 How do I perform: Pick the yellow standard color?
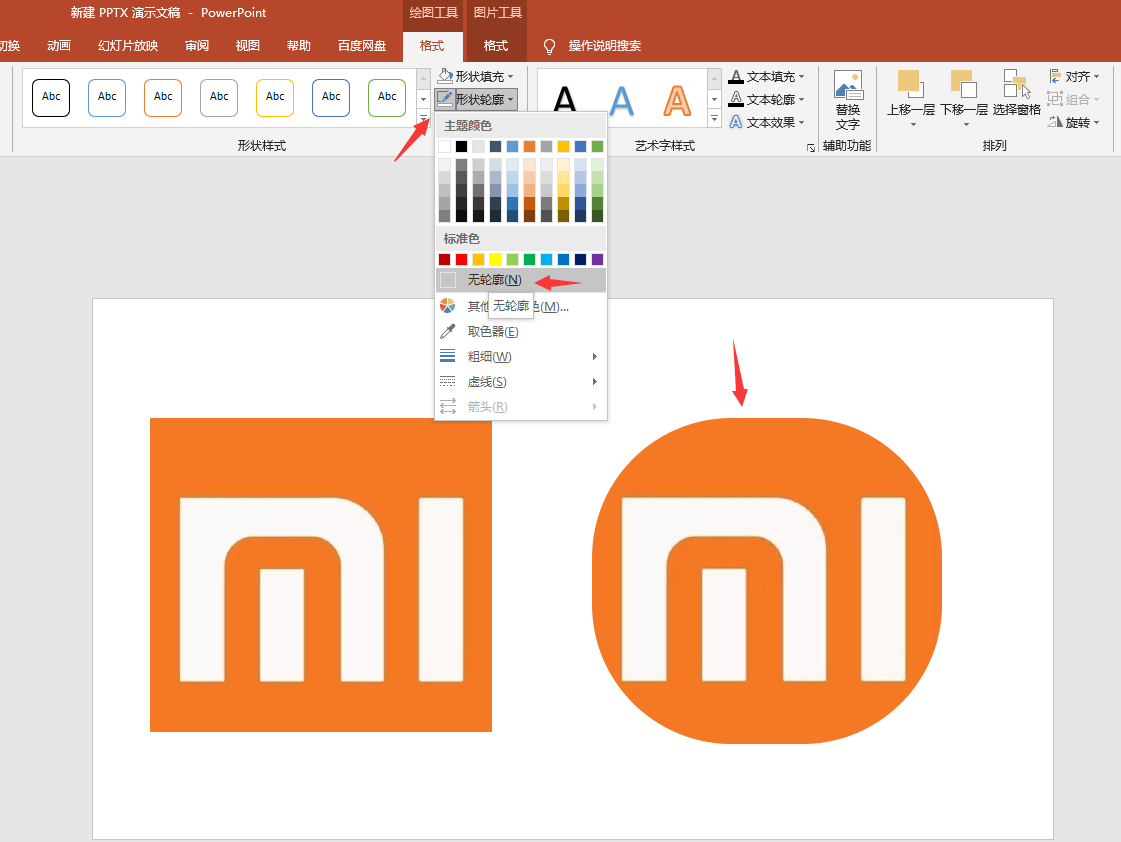coord(495,259)
